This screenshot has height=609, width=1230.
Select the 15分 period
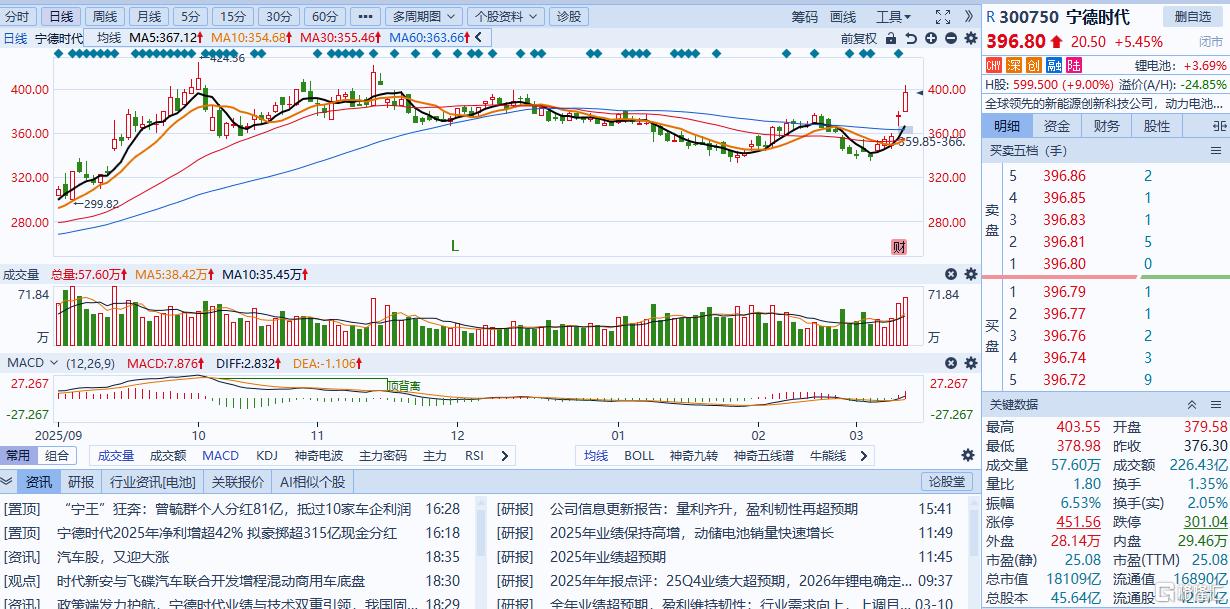pyautogui.click(x=232, y=17)
